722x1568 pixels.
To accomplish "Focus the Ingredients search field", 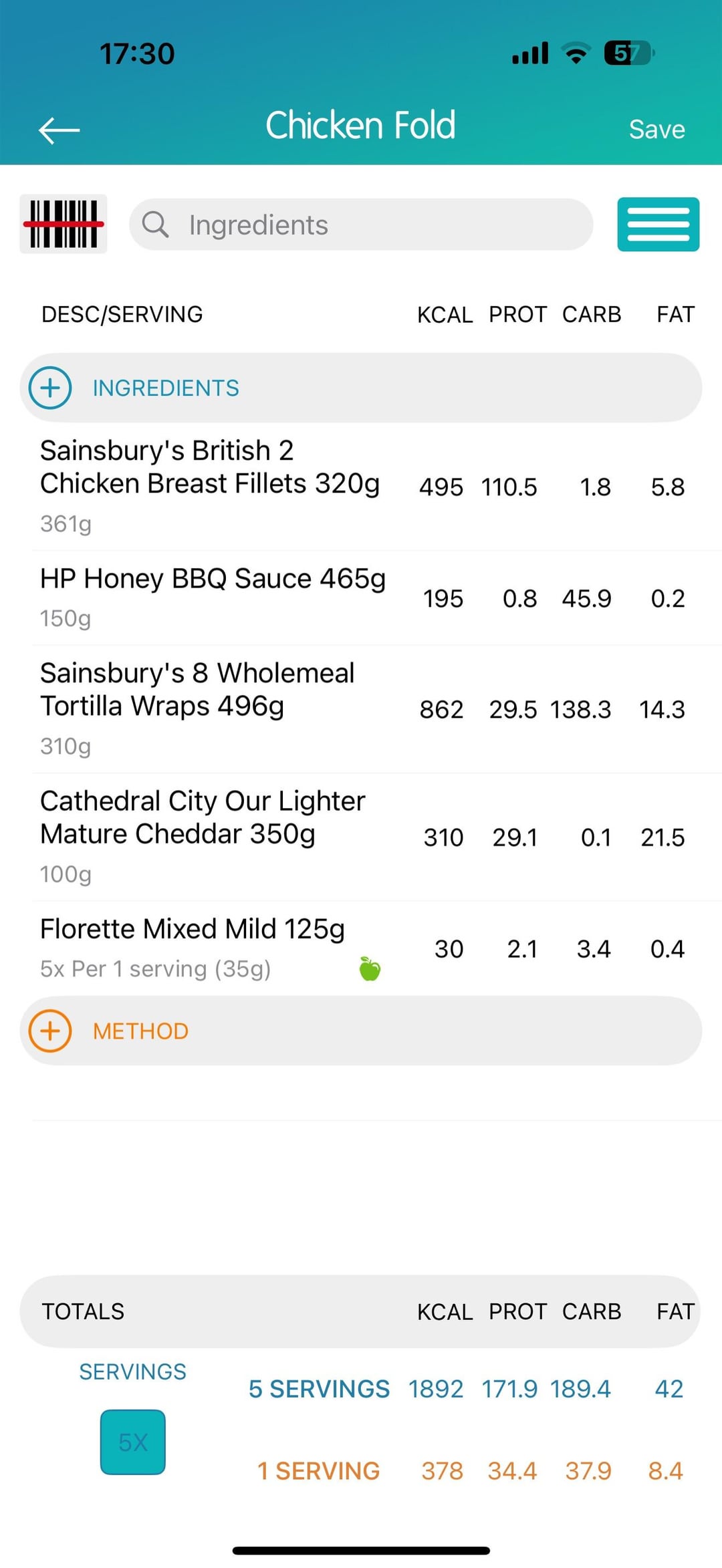I will tap(374, 225).
